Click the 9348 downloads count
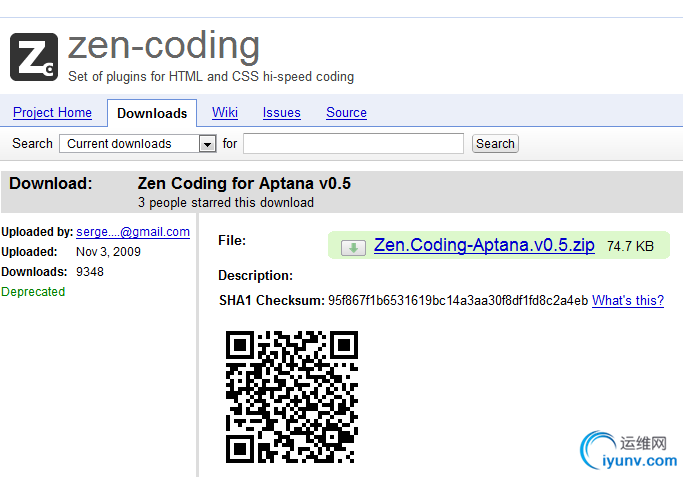 click(90, 272)
